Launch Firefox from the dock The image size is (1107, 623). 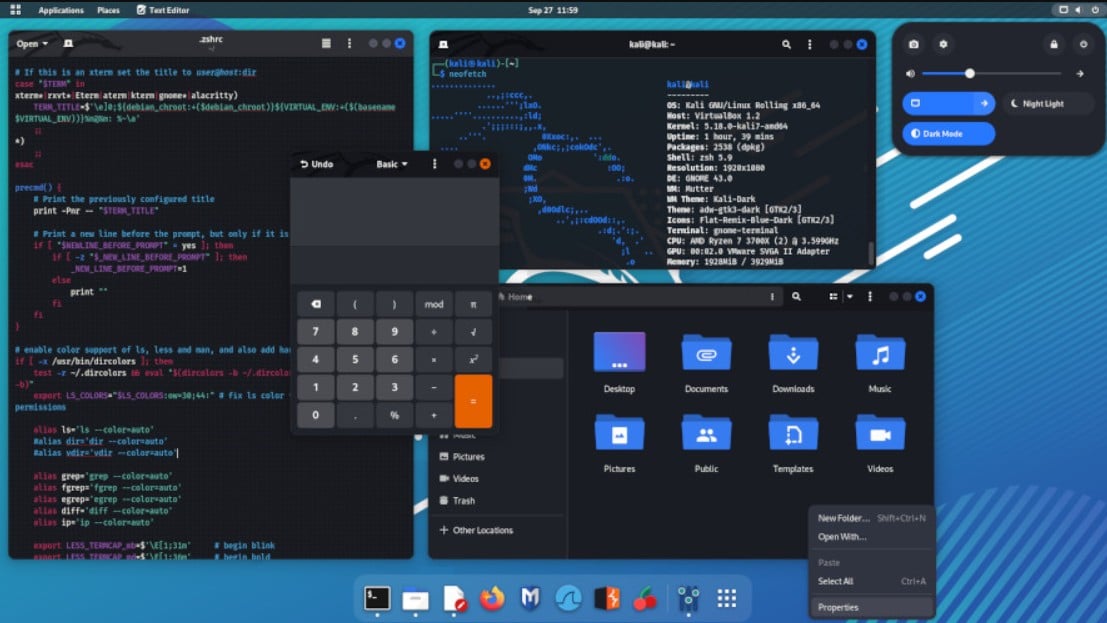click(490, 598)
